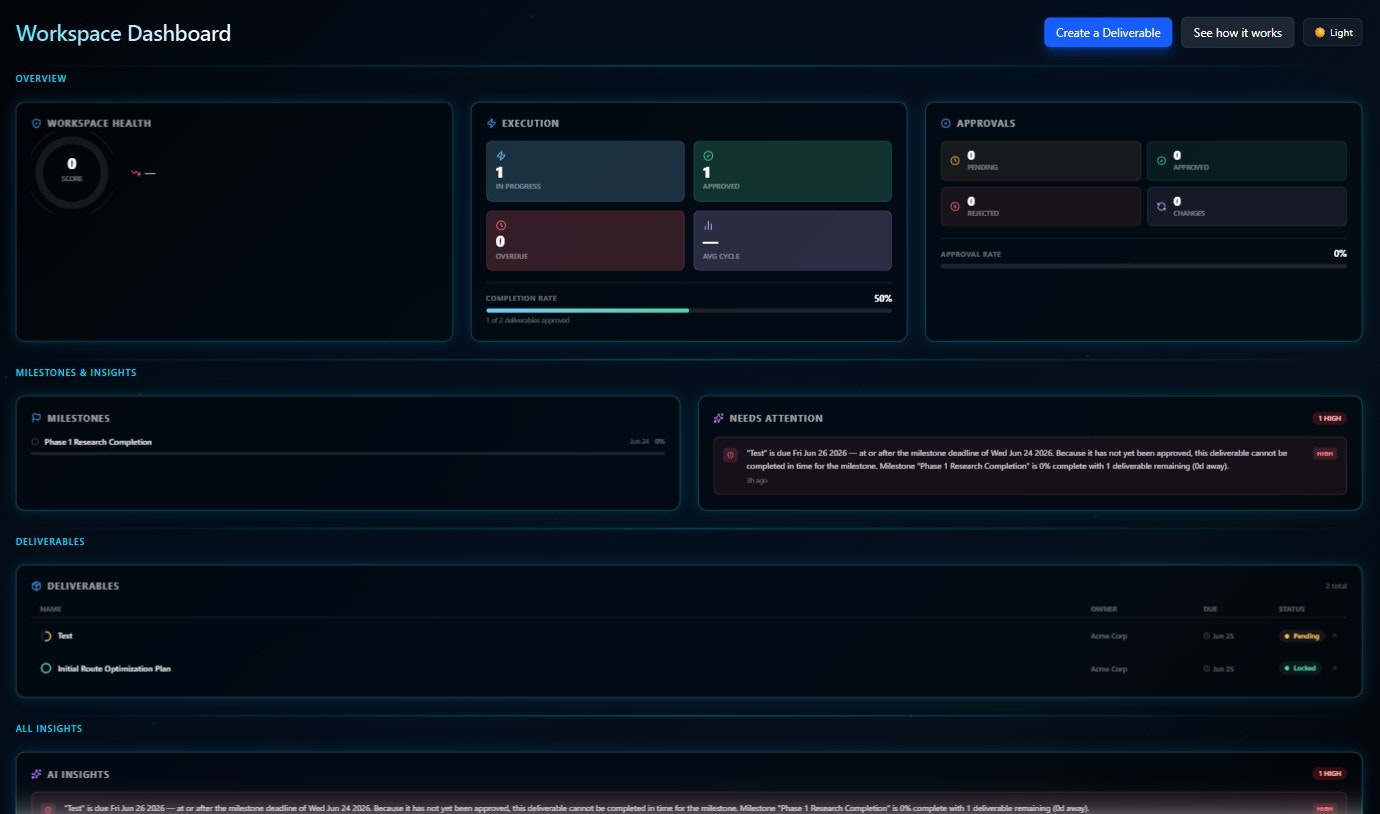The height and width of the screenshot is (814, 1380).
Task: Click the Avg Cycle execution tile
Action: click(x=792, y=240)
